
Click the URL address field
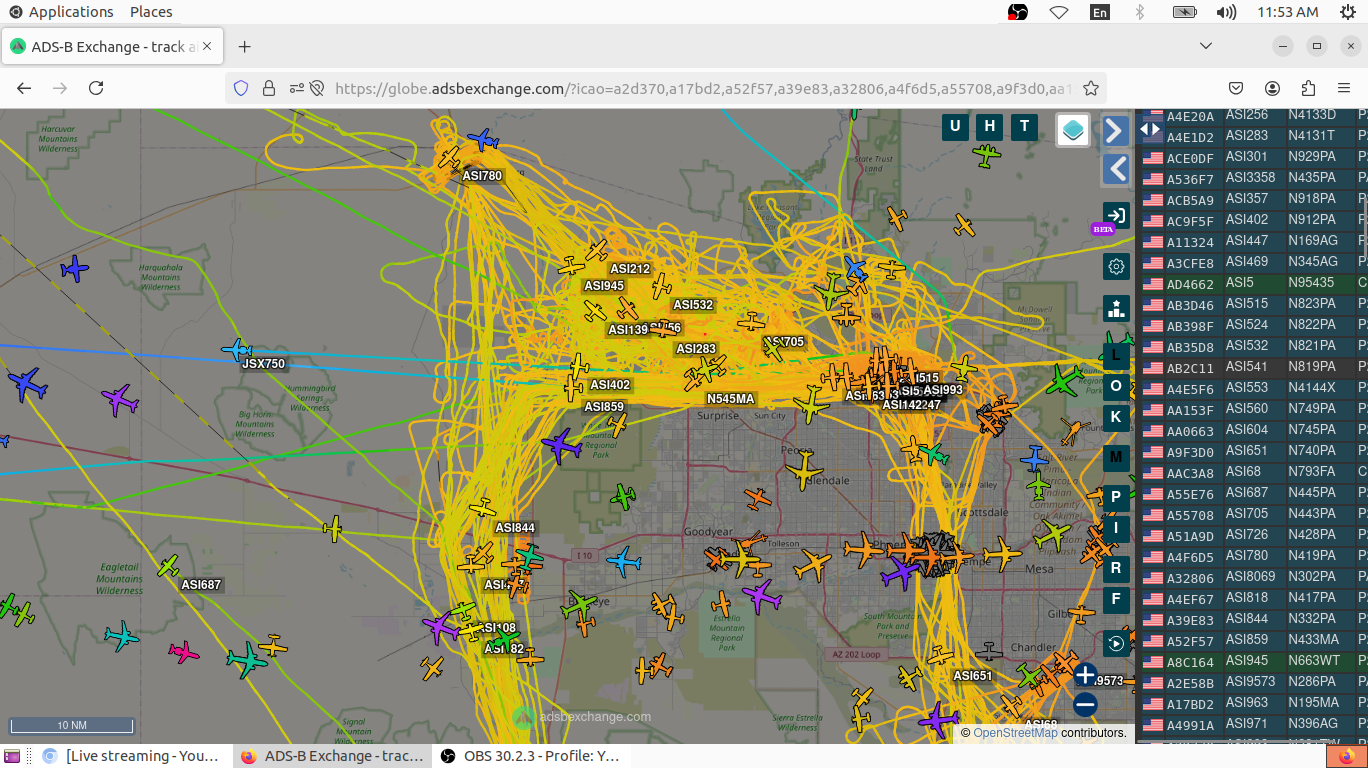pyautogui.click(x=703, y=88)
